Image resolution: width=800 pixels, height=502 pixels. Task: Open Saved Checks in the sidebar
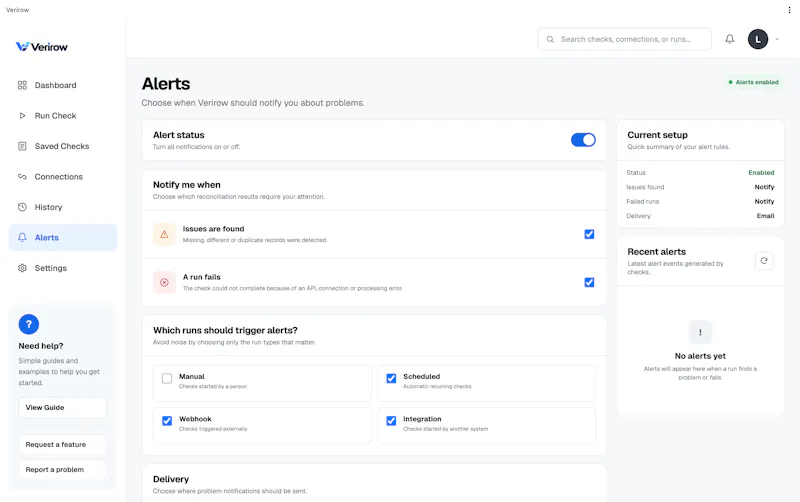coord(62,146)
